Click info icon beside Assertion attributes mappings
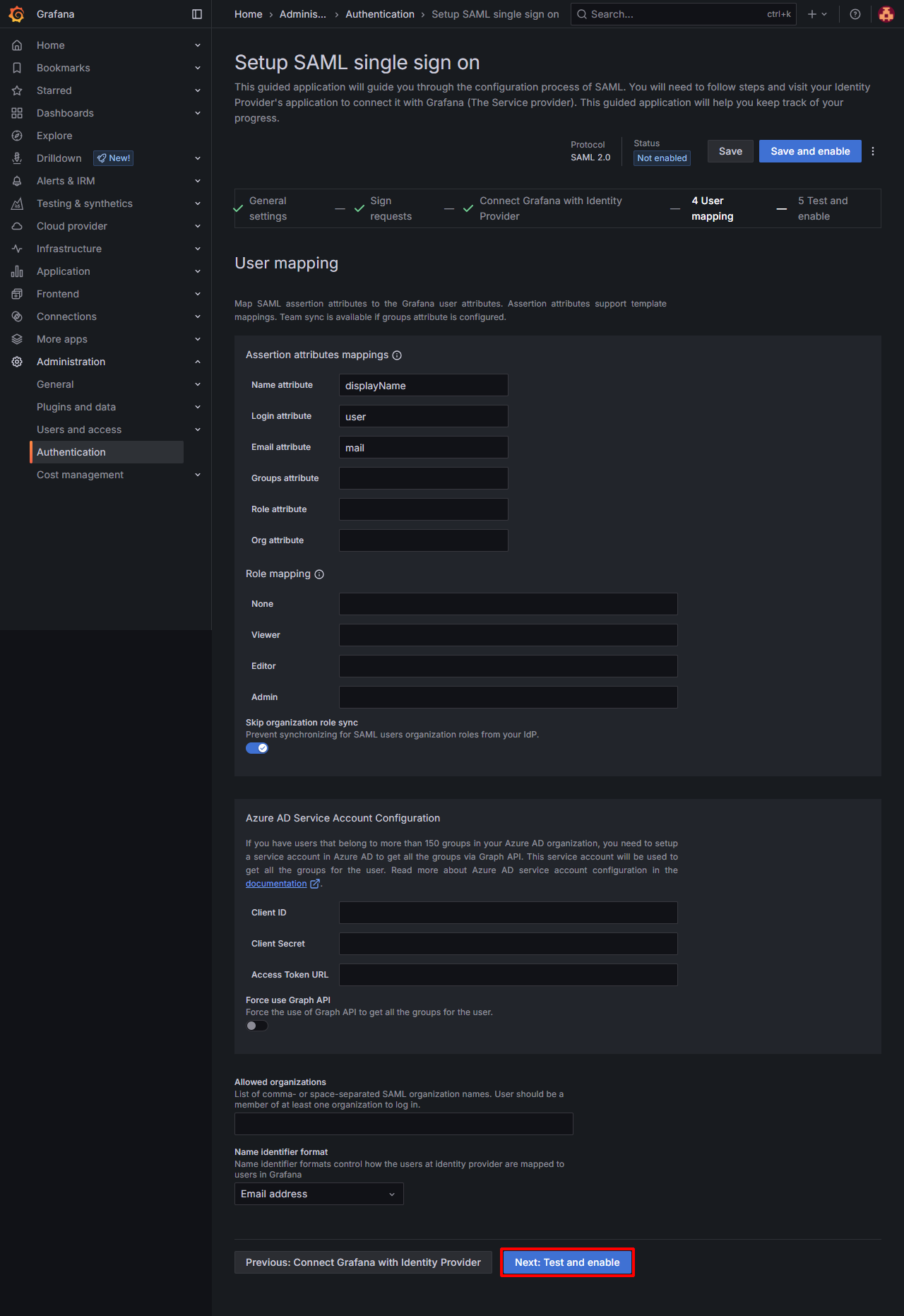This screenshot has height=1316, width=904. 397,355
